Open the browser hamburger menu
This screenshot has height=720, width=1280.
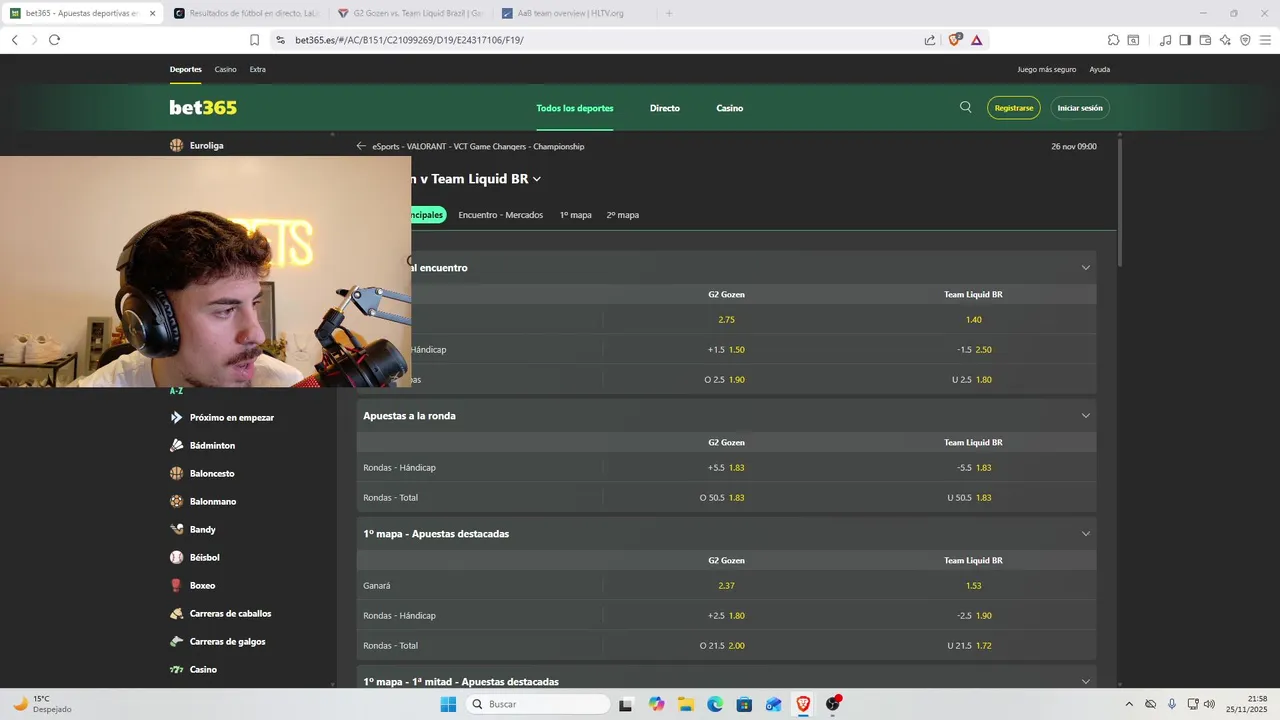pyautogui.click(x=1265, y=40)
